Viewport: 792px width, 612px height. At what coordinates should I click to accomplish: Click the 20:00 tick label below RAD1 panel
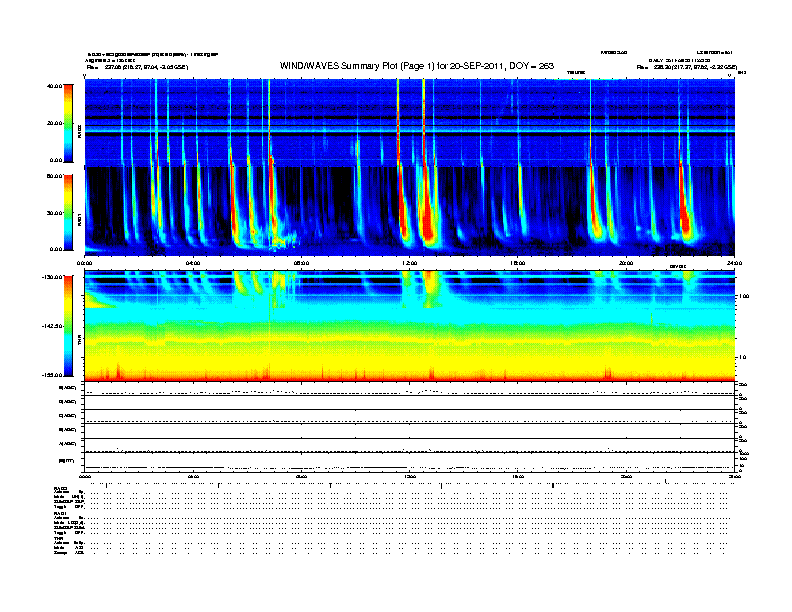(x=626, y=263)
